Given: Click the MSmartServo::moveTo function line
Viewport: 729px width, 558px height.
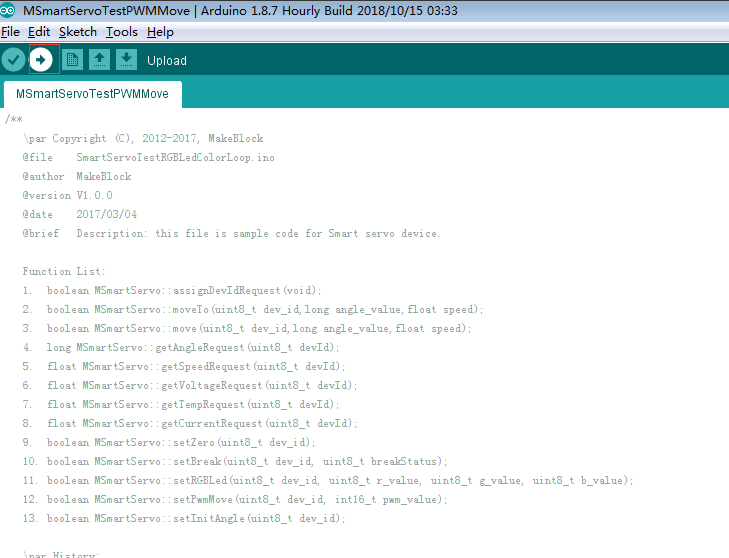Looking at the screenshot, I should (253, 310).
